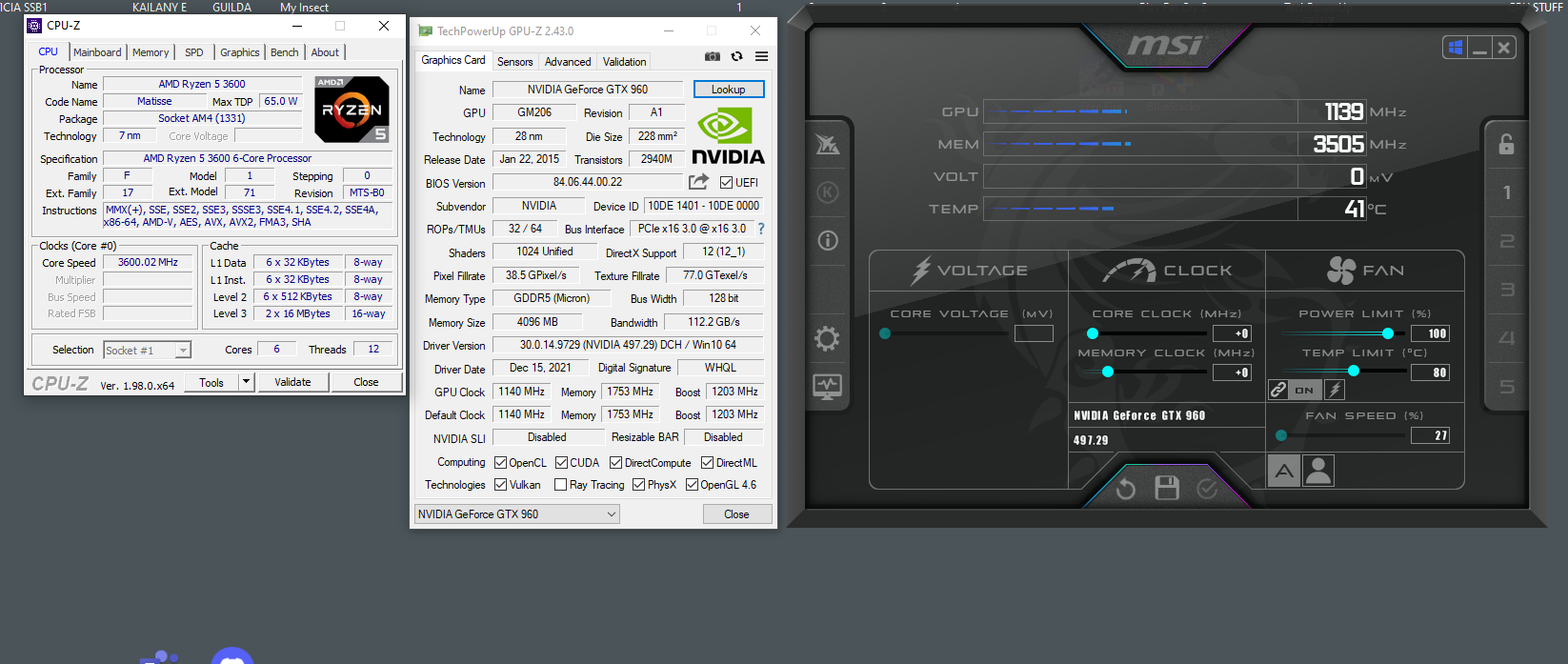Open the SPD tab in CPU-Z

point(194,52)
